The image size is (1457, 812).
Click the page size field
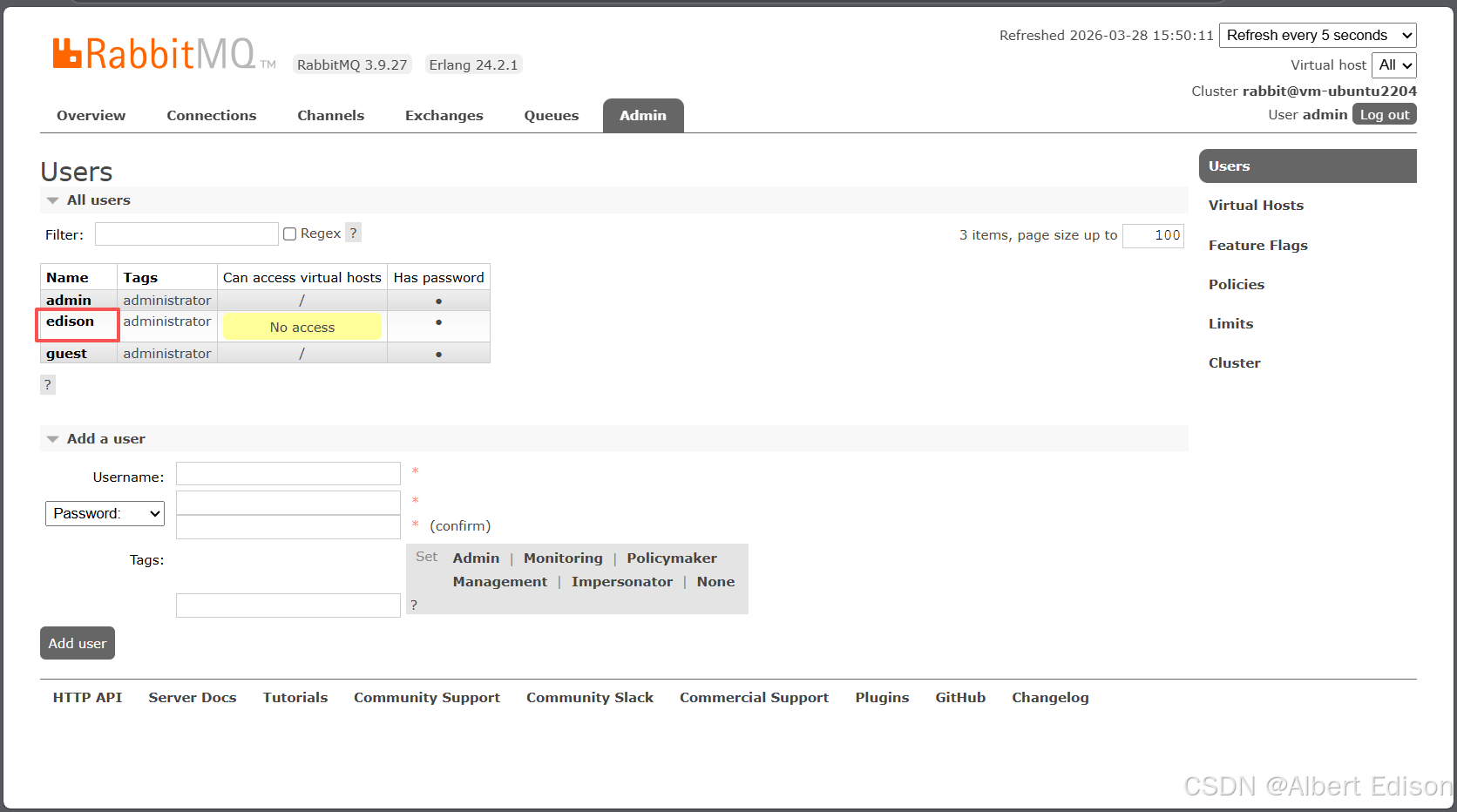point(1153,235)
